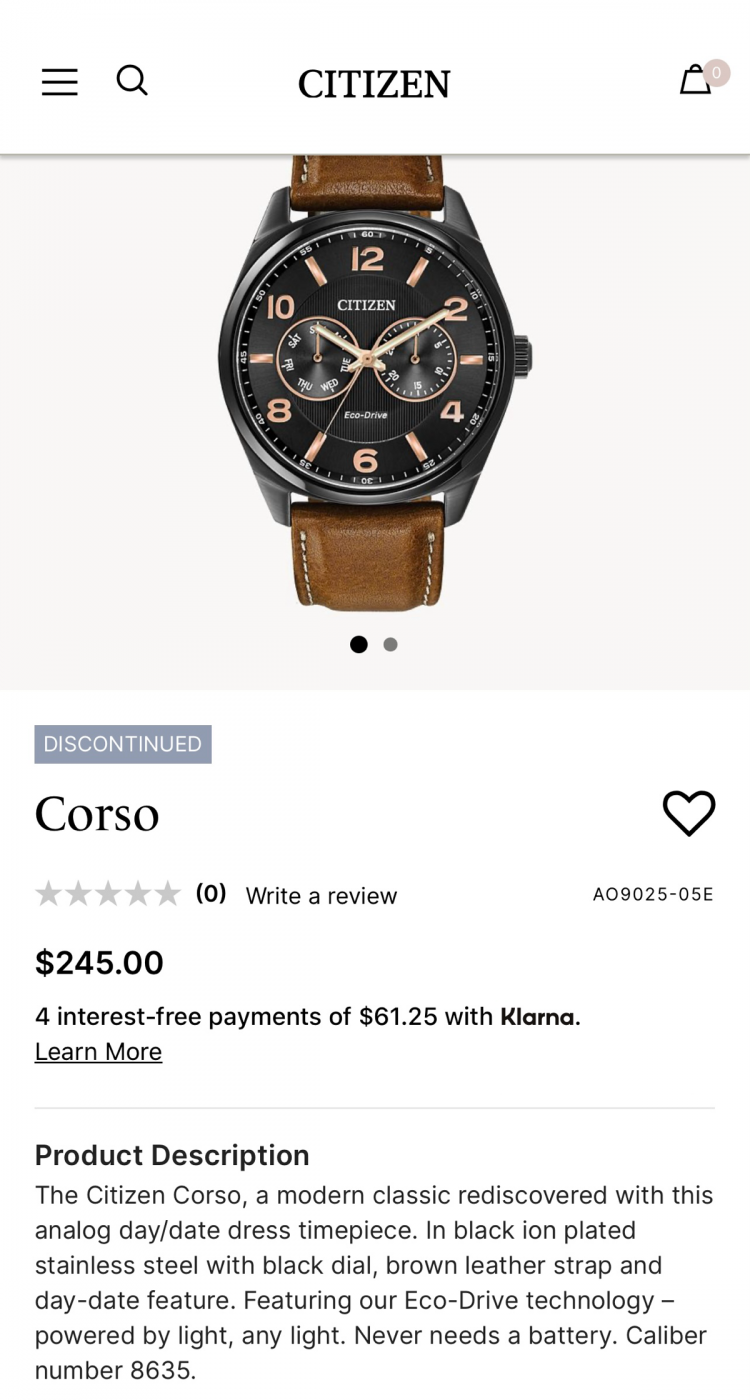Open the shopping bag icon
Viewport: 750px width, 1400px height.
click(x=696, y=80)
